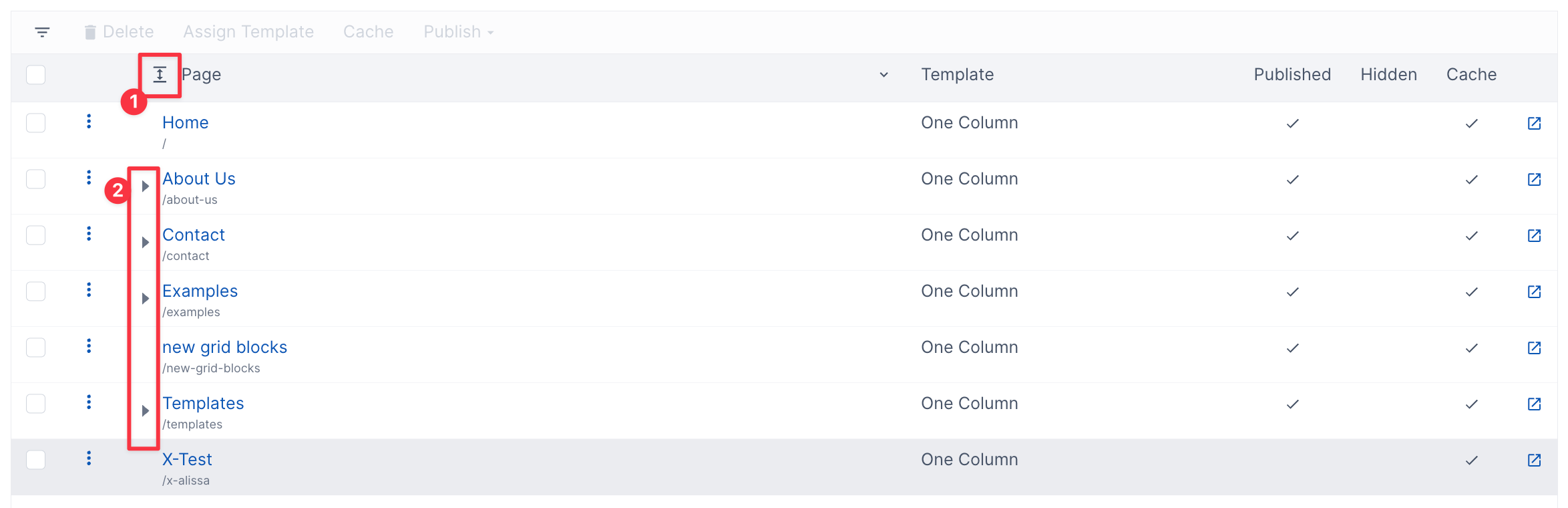Expand the About Us page tree
The image size is (1568, 508).
pyautogui.click(x=145, y=186)
